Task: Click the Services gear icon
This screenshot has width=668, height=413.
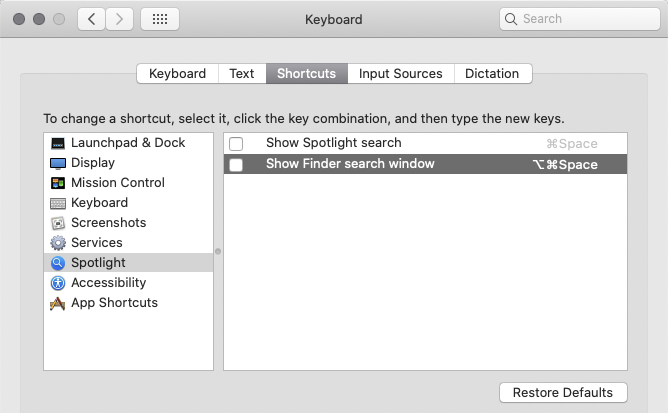Action: tap(58, 243)
